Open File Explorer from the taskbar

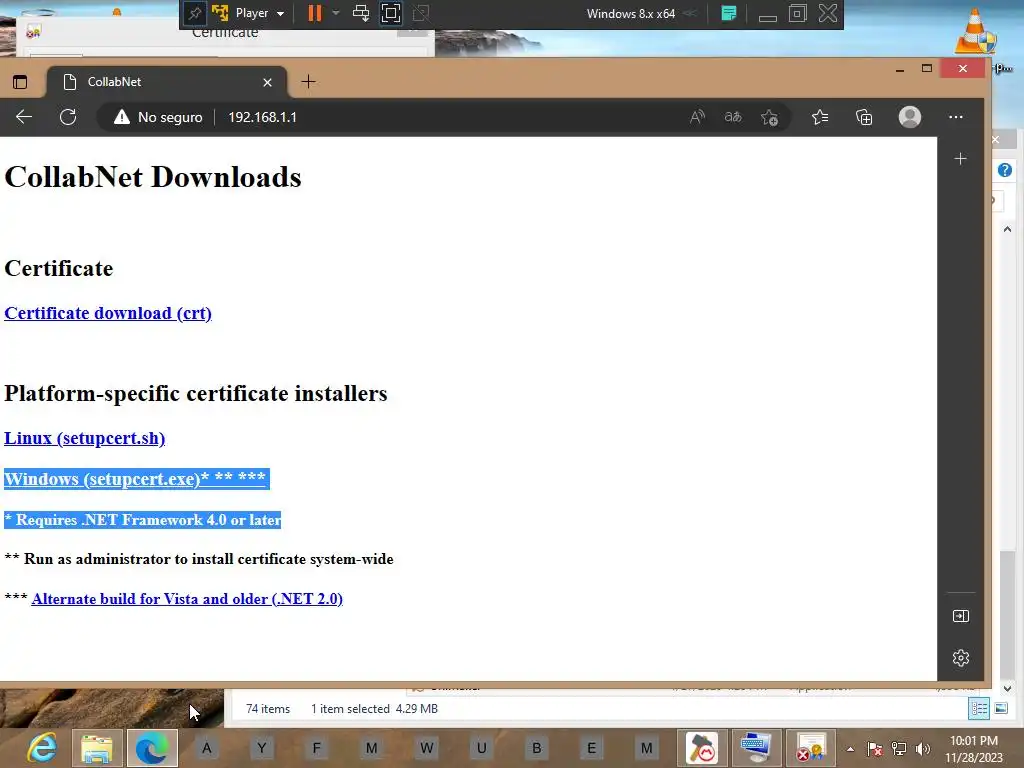[x=97, y=748]
